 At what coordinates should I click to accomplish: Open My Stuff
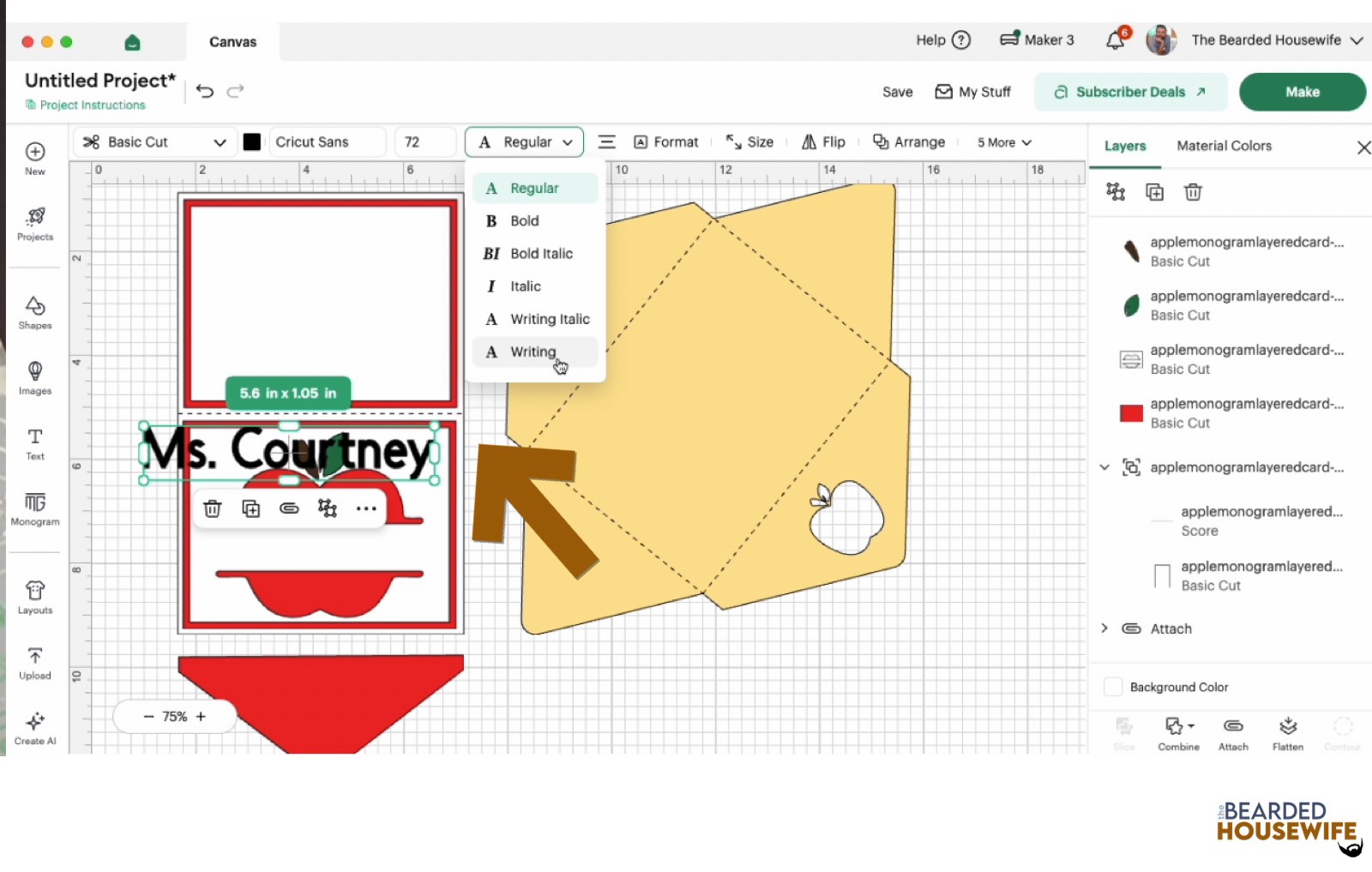(972, 92)
